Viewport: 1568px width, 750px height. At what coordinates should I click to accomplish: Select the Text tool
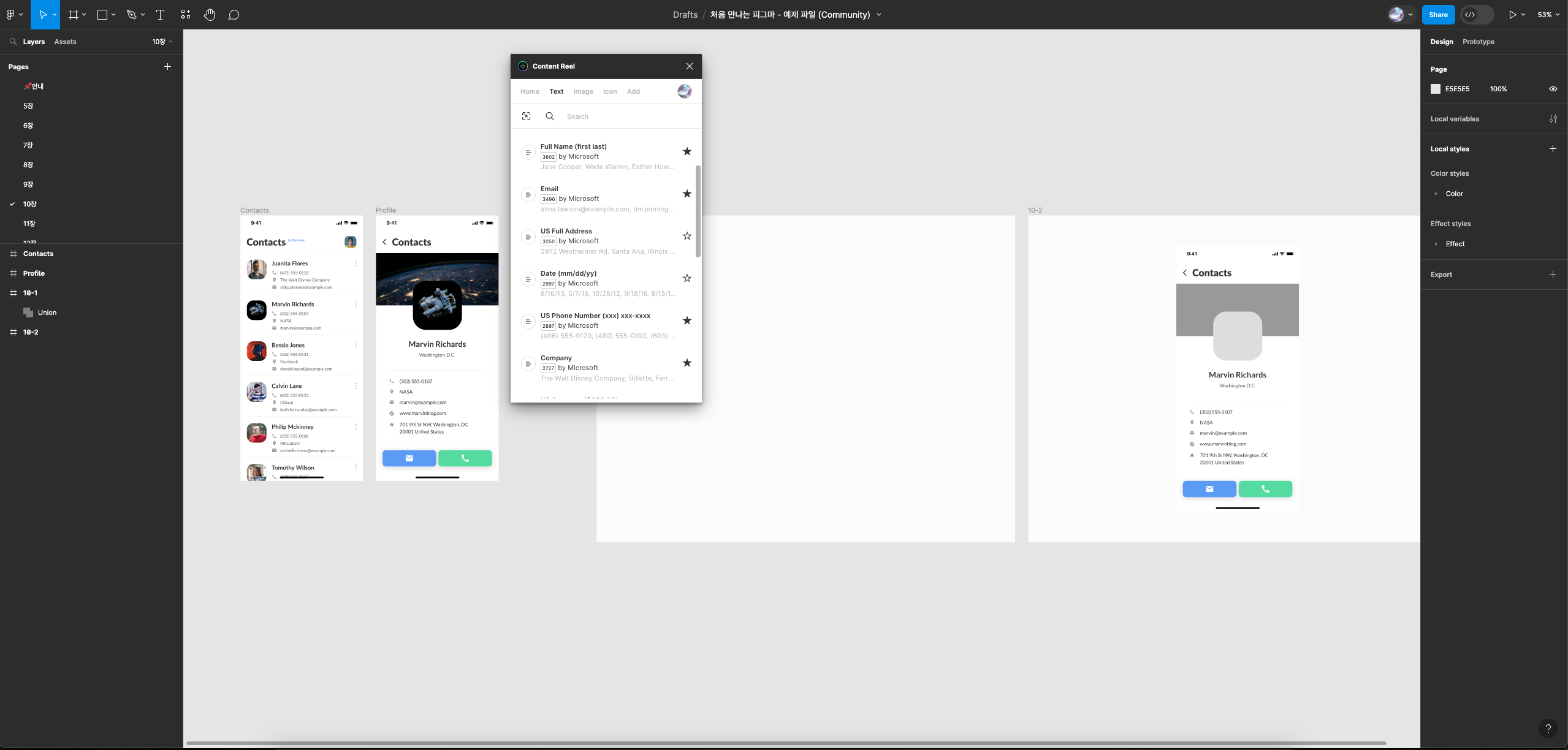point(161,15)
